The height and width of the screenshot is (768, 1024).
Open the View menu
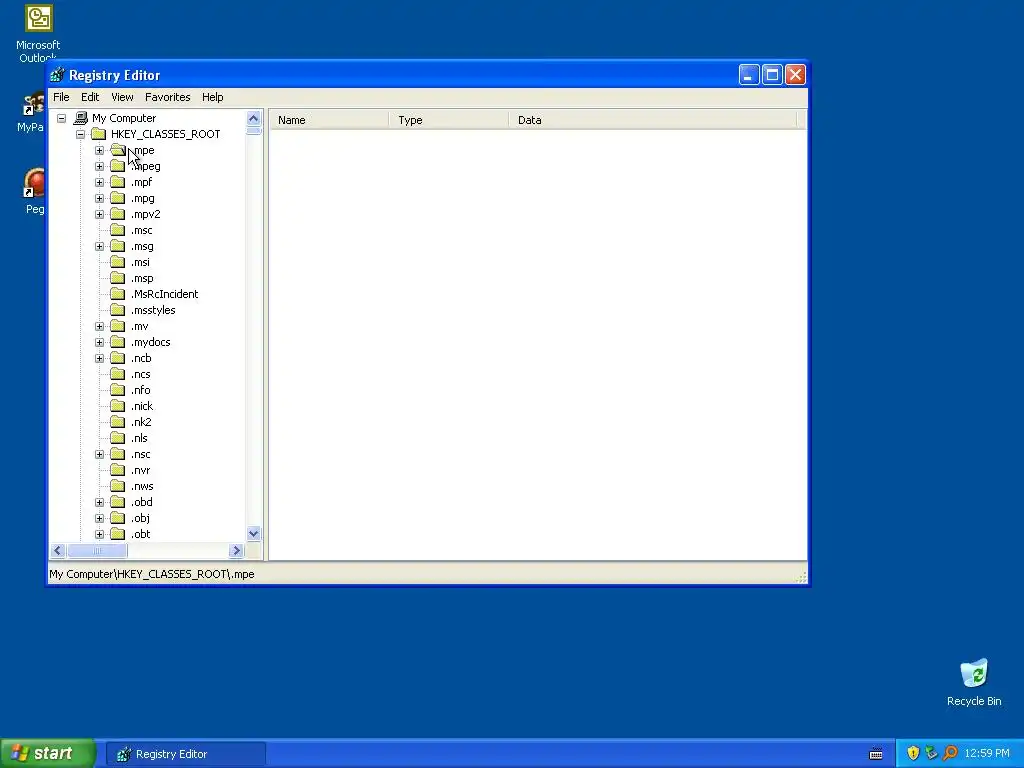[122, 97]
